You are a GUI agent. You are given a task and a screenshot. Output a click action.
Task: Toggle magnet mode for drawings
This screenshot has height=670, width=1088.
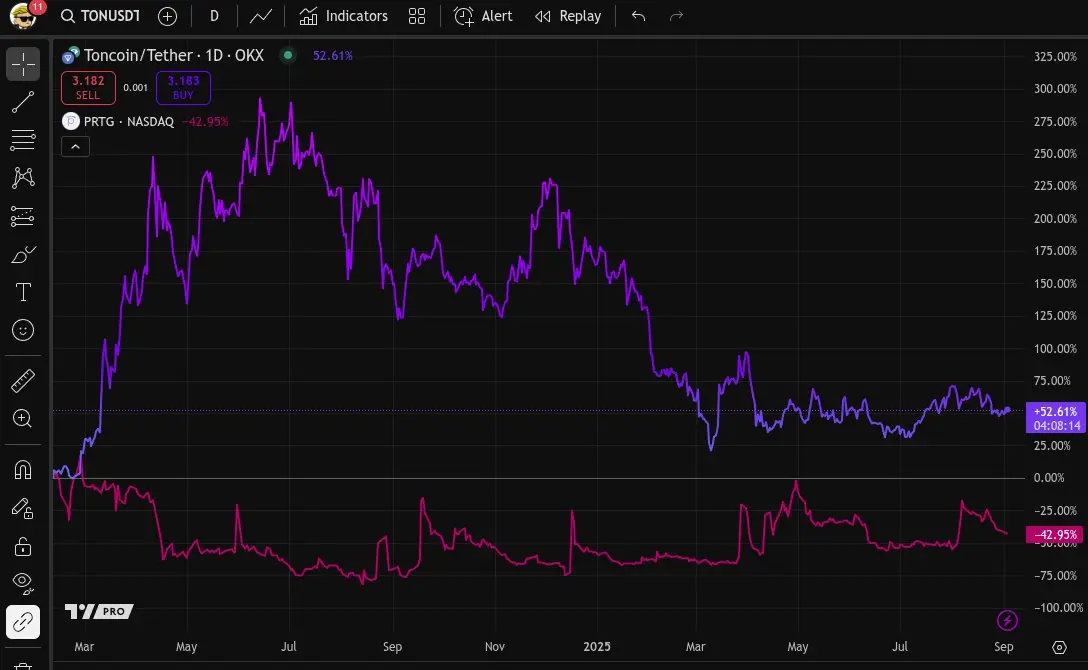(x=23, y=470)
